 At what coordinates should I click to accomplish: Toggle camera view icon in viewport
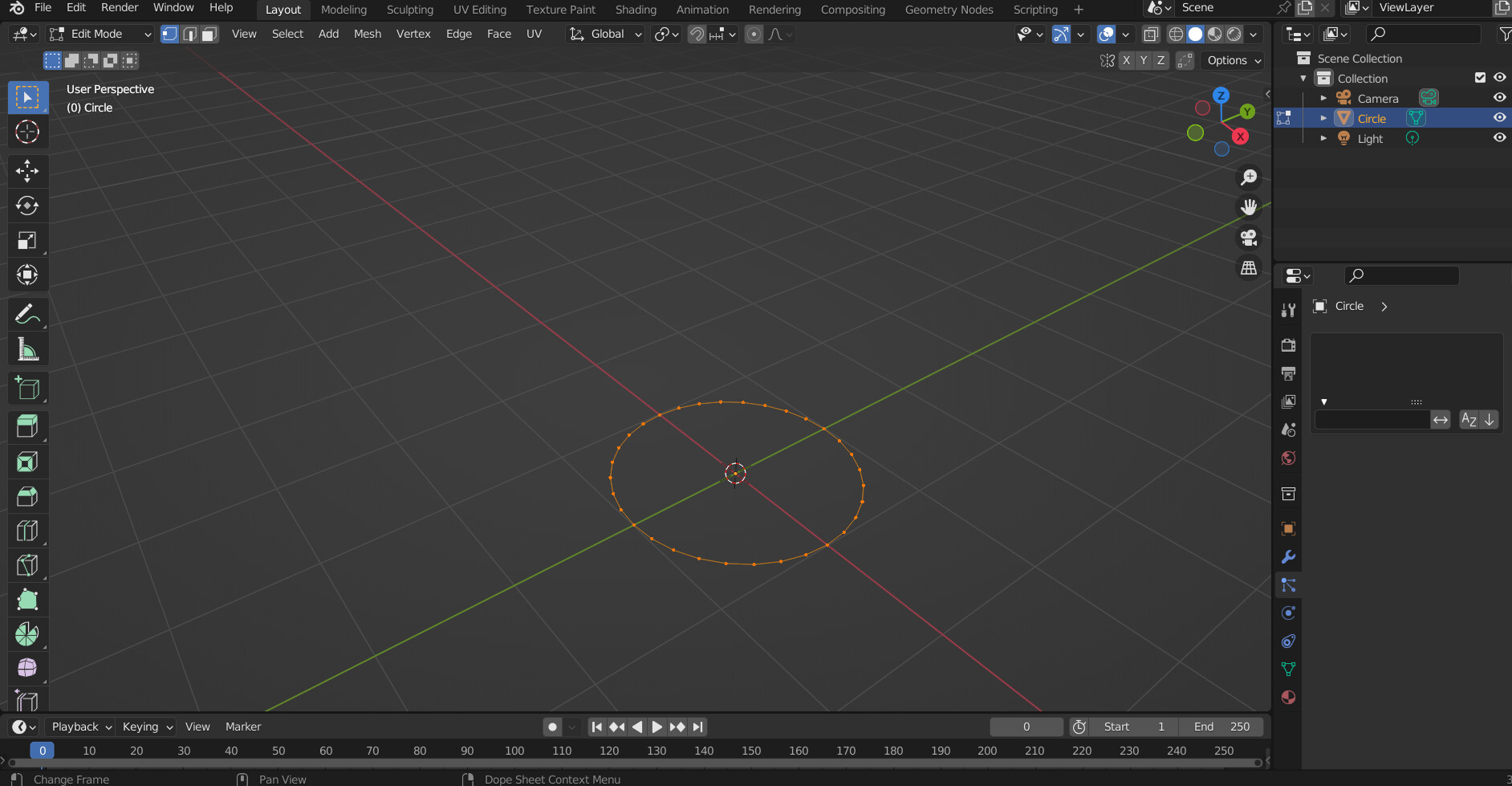click(1249, 238)
